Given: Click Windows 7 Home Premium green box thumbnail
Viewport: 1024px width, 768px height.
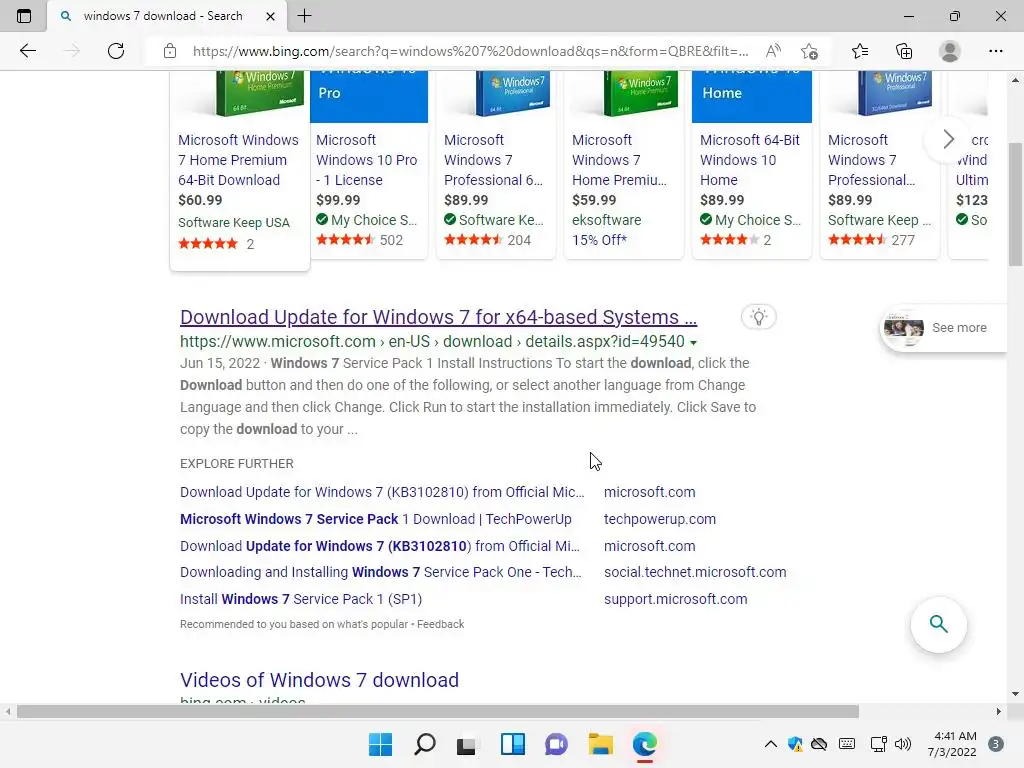Looking at the screenshot, I should tap(261, 93).
